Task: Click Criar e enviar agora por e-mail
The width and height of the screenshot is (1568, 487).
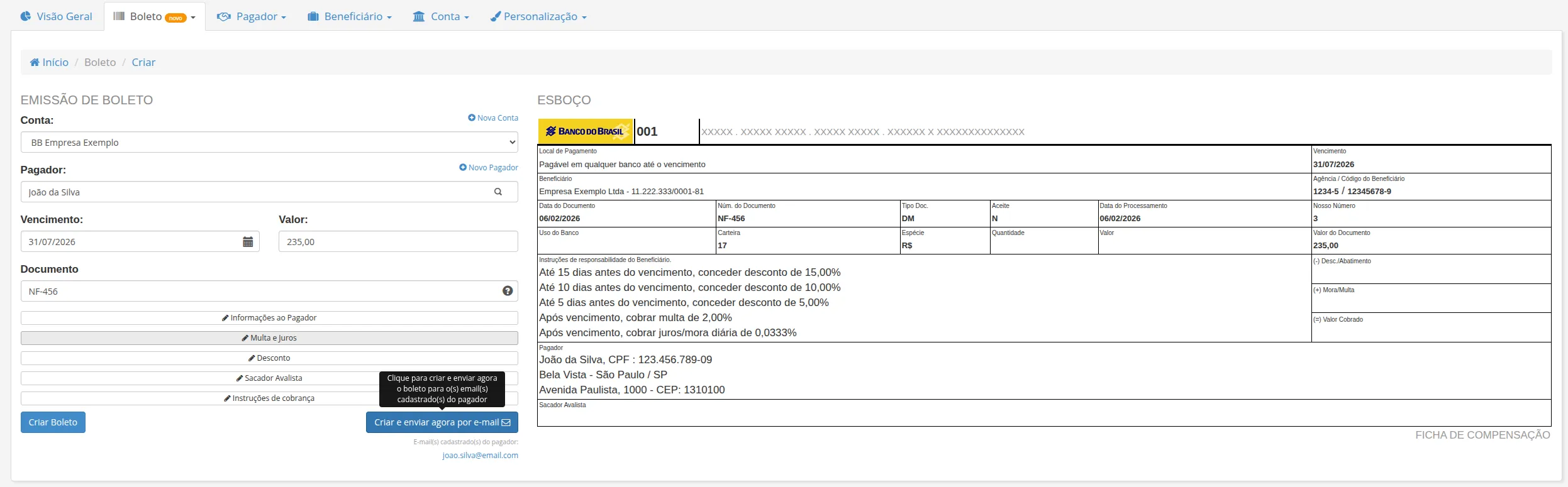Action: pos(442,422)
